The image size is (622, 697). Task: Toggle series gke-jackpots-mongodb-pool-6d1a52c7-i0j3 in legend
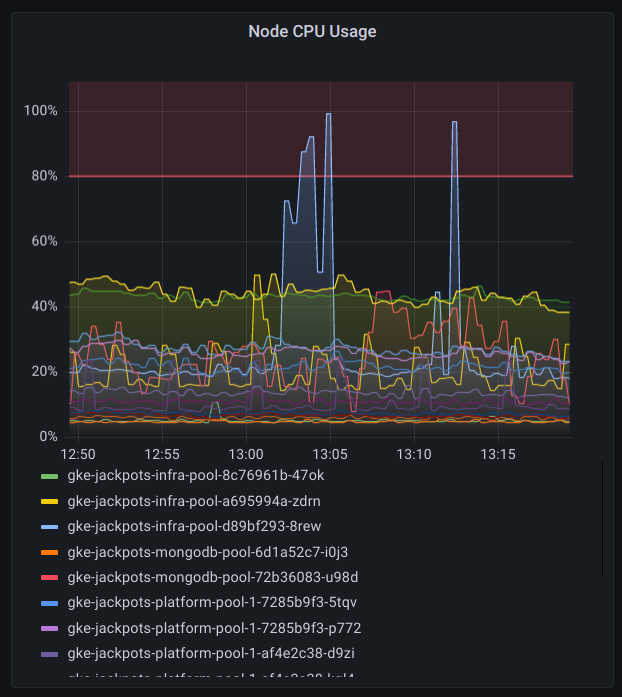click(x=208, y=553)
